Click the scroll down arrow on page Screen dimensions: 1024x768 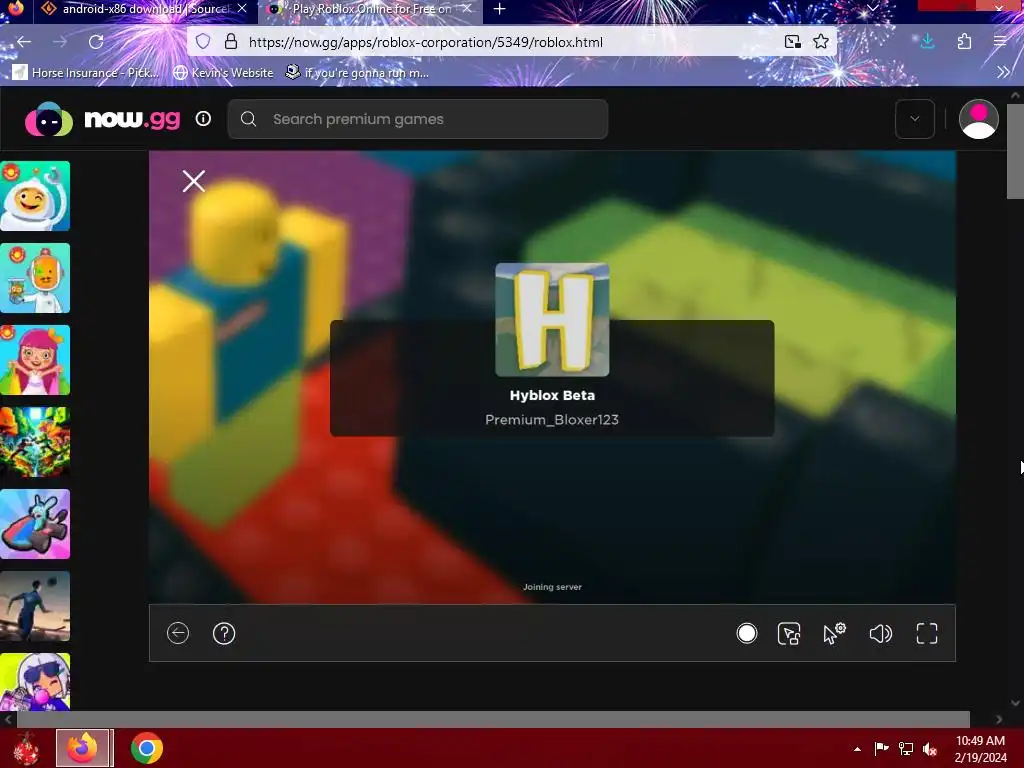click(x=1015, y=703)
